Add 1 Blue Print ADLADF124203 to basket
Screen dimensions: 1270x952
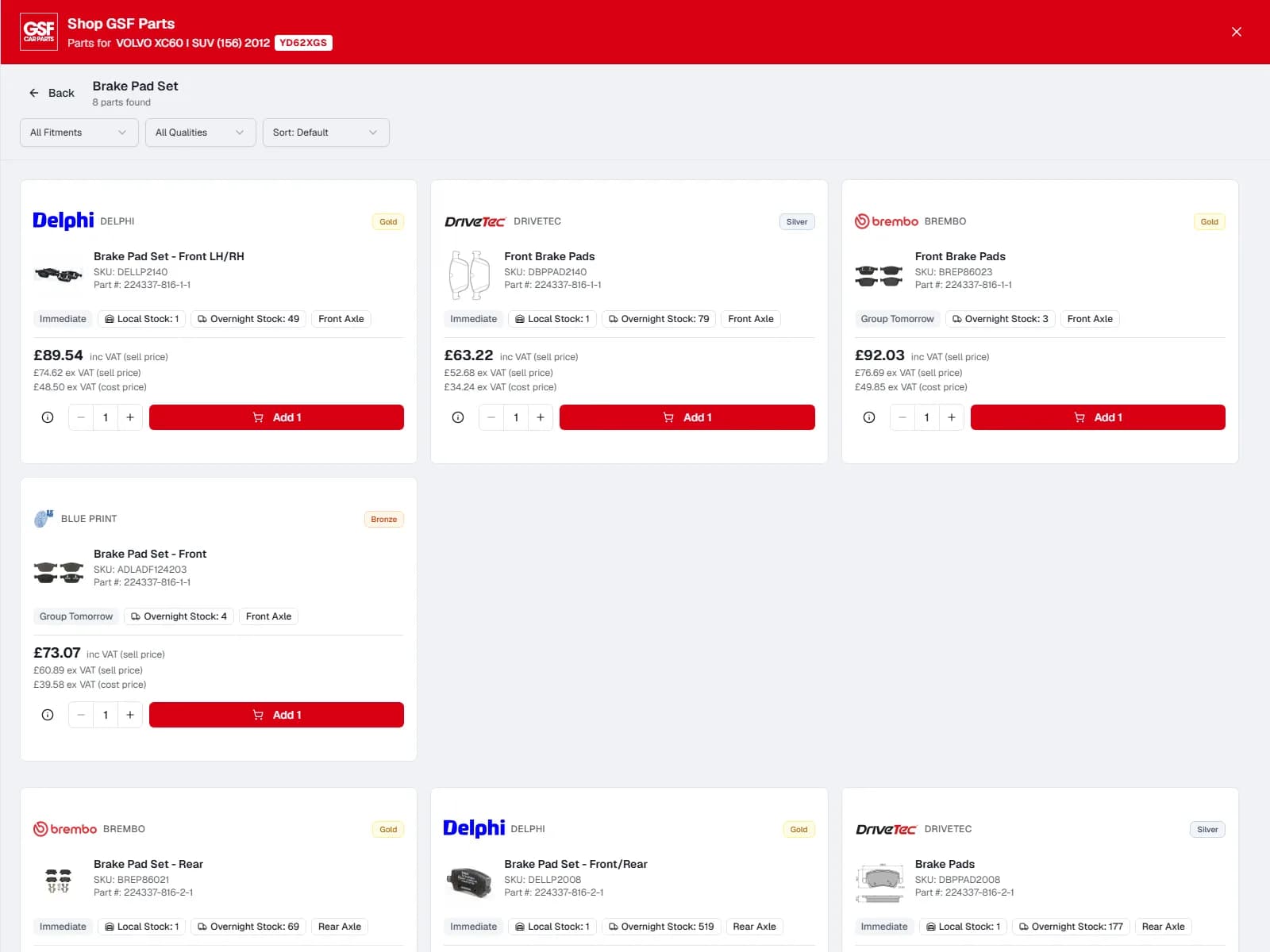pos(276,715)
